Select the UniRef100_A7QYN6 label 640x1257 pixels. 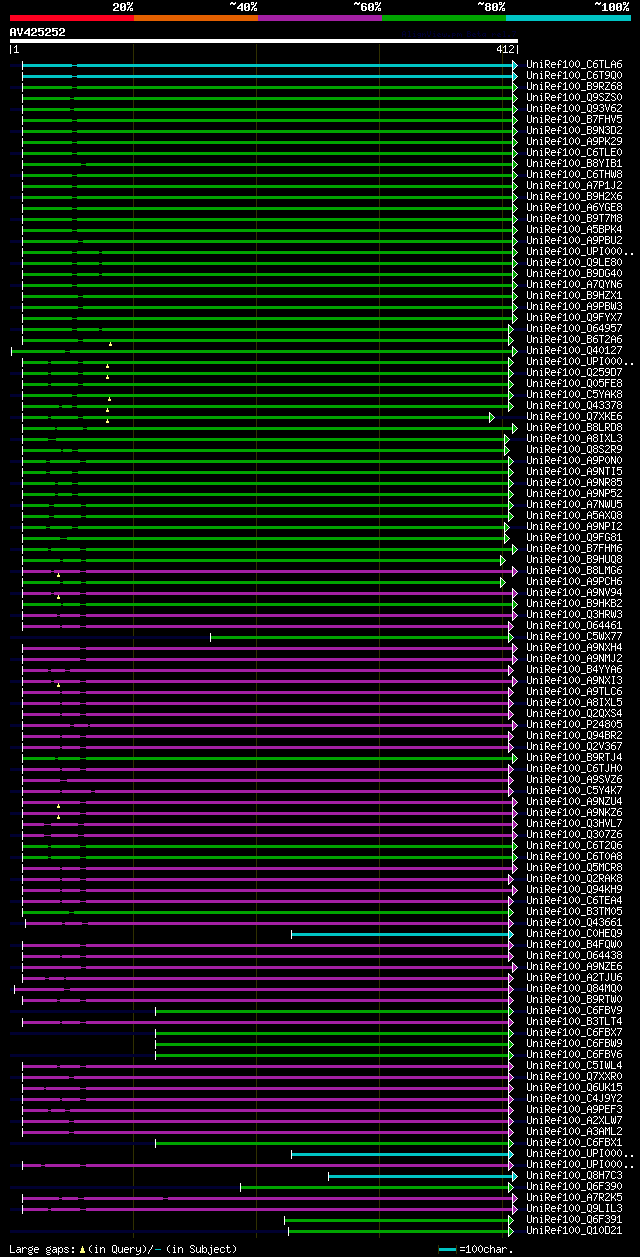574,284
